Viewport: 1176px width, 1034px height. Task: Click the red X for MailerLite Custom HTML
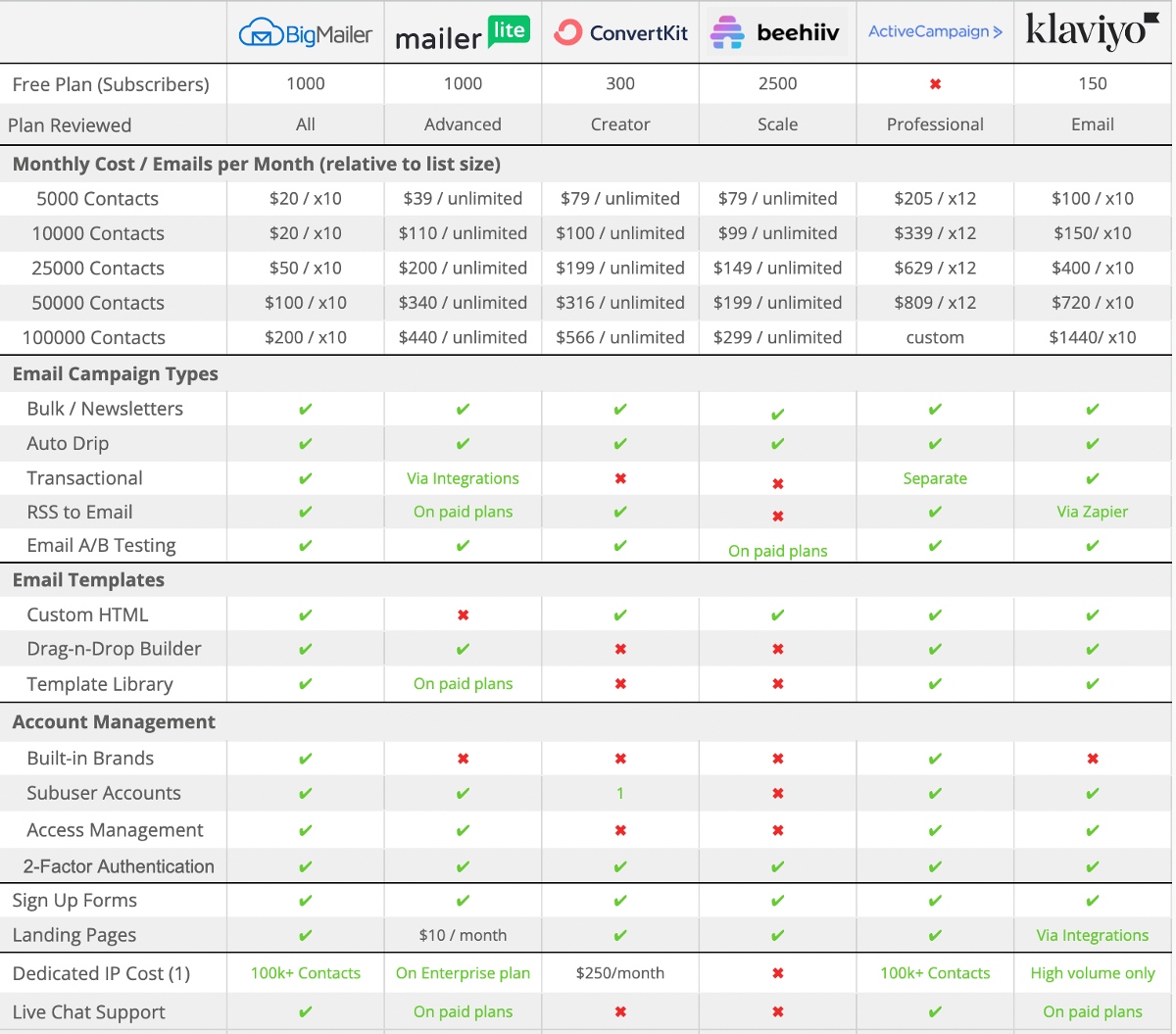click(463, 615)
